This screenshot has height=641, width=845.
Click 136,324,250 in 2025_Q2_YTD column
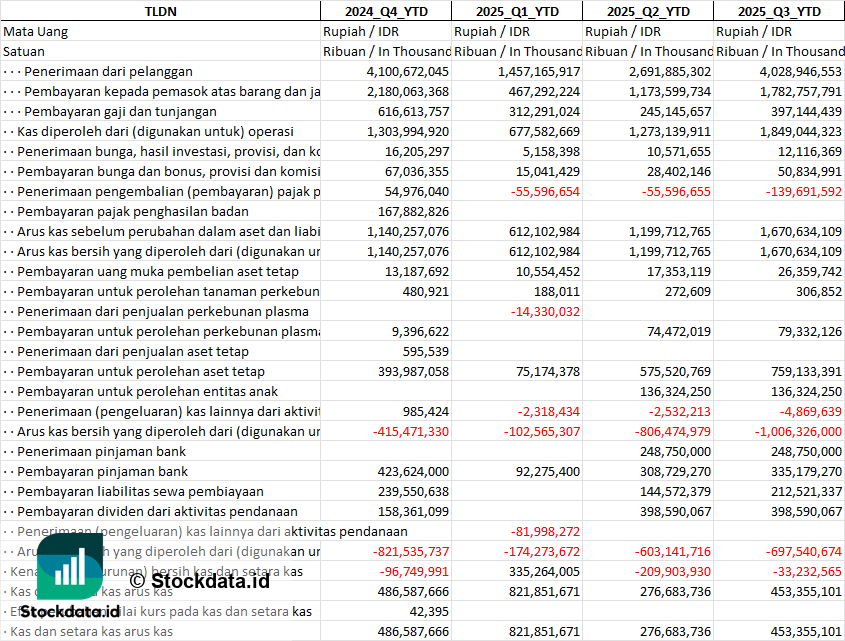coord(675,391)
